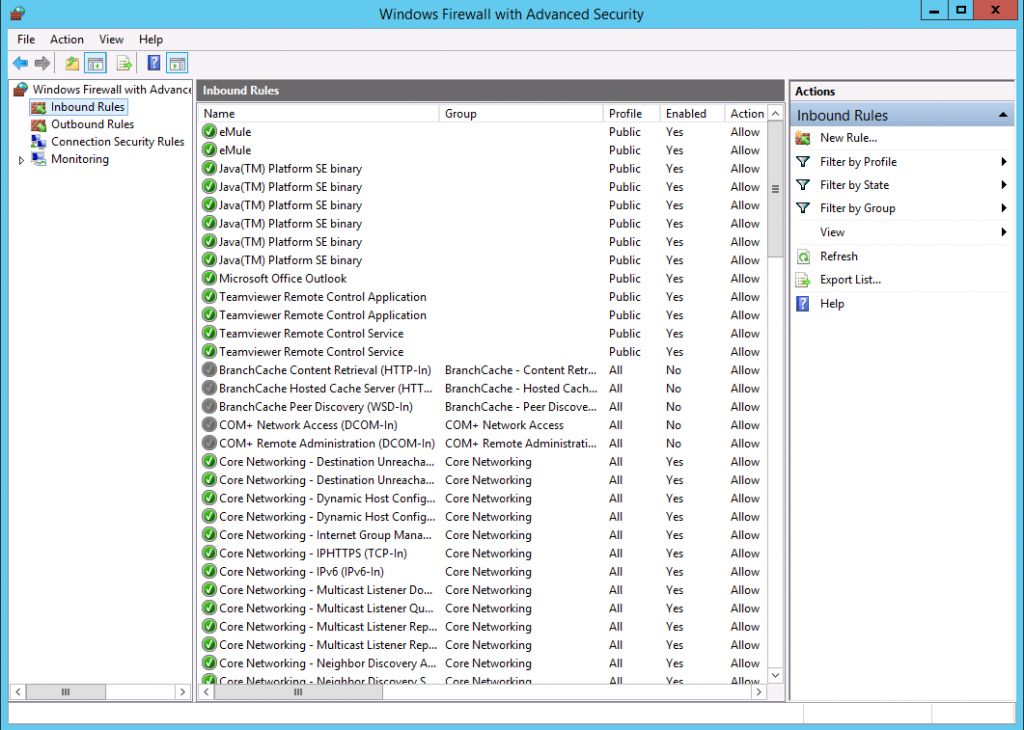This screenshot has width=1024, height=730.
Task: Open the Filter by Profile submenu
Action: pyautogui.click(x=857, y=161)
